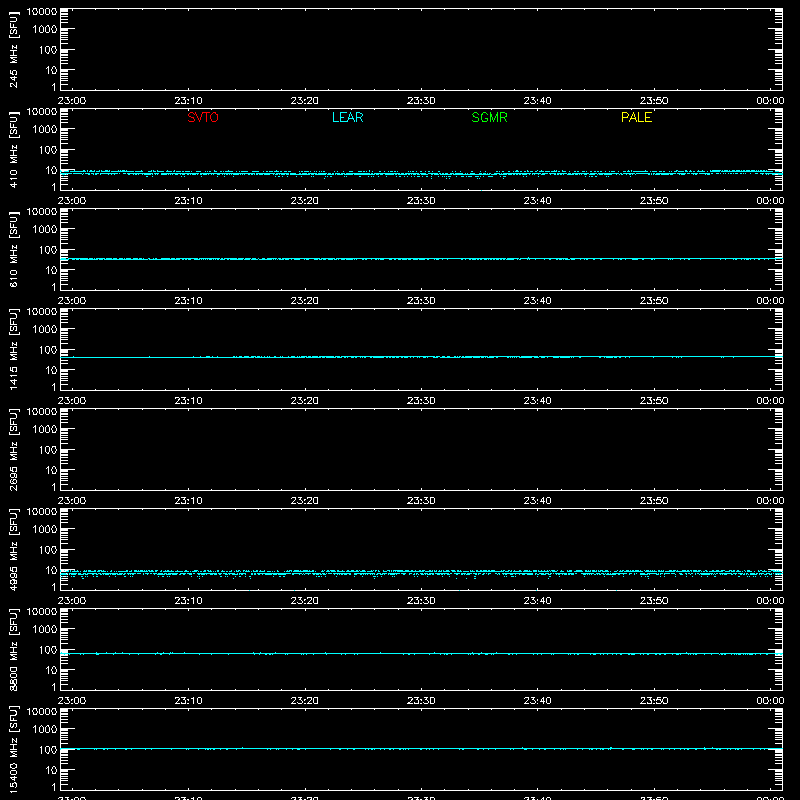Click 23:40 label under the 2695 MHz panel
Screen dimensions: 800x800
click(537, 501)
